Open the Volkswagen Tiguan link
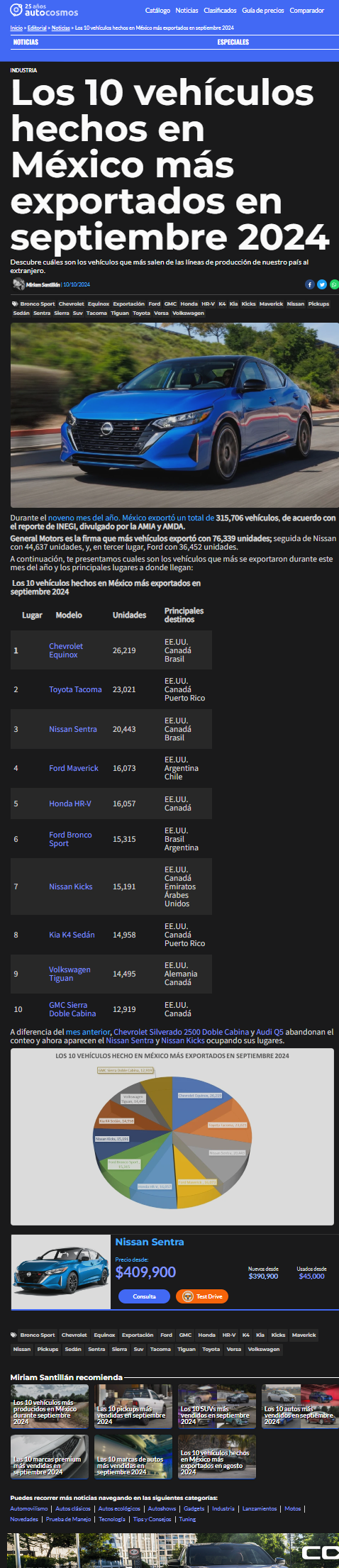 [70, 974]
